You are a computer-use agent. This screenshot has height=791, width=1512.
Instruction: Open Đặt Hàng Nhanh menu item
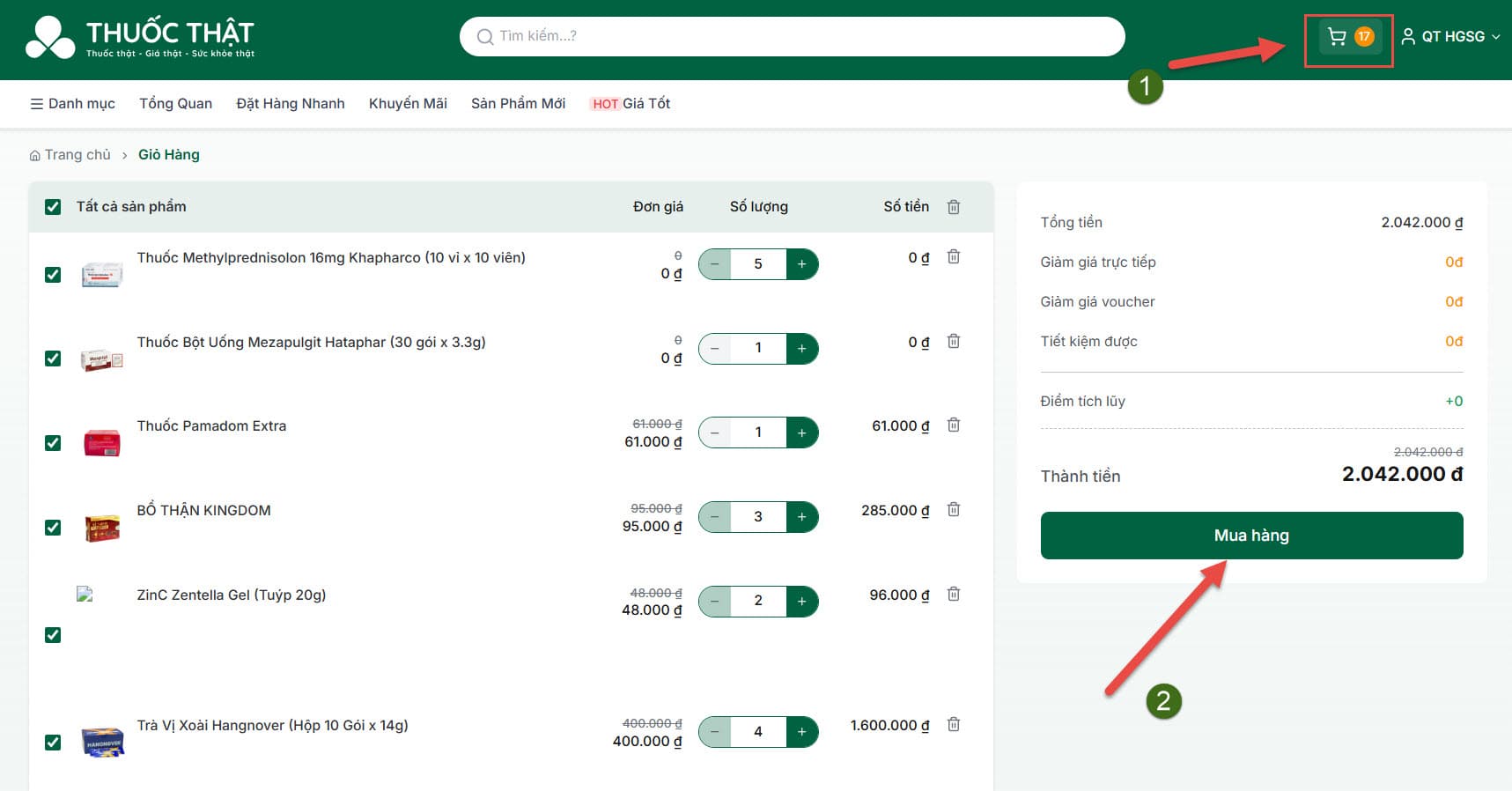290,104
